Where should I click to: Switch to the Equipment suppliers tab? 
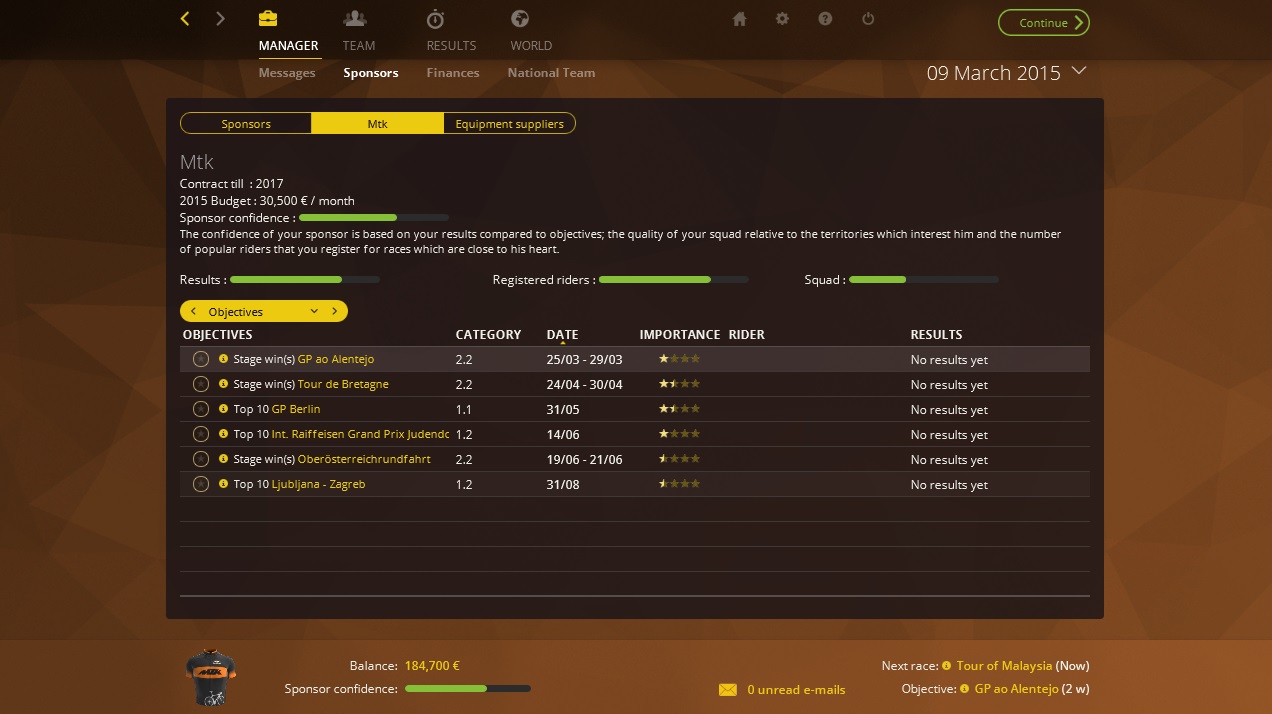tap(509, 124)
